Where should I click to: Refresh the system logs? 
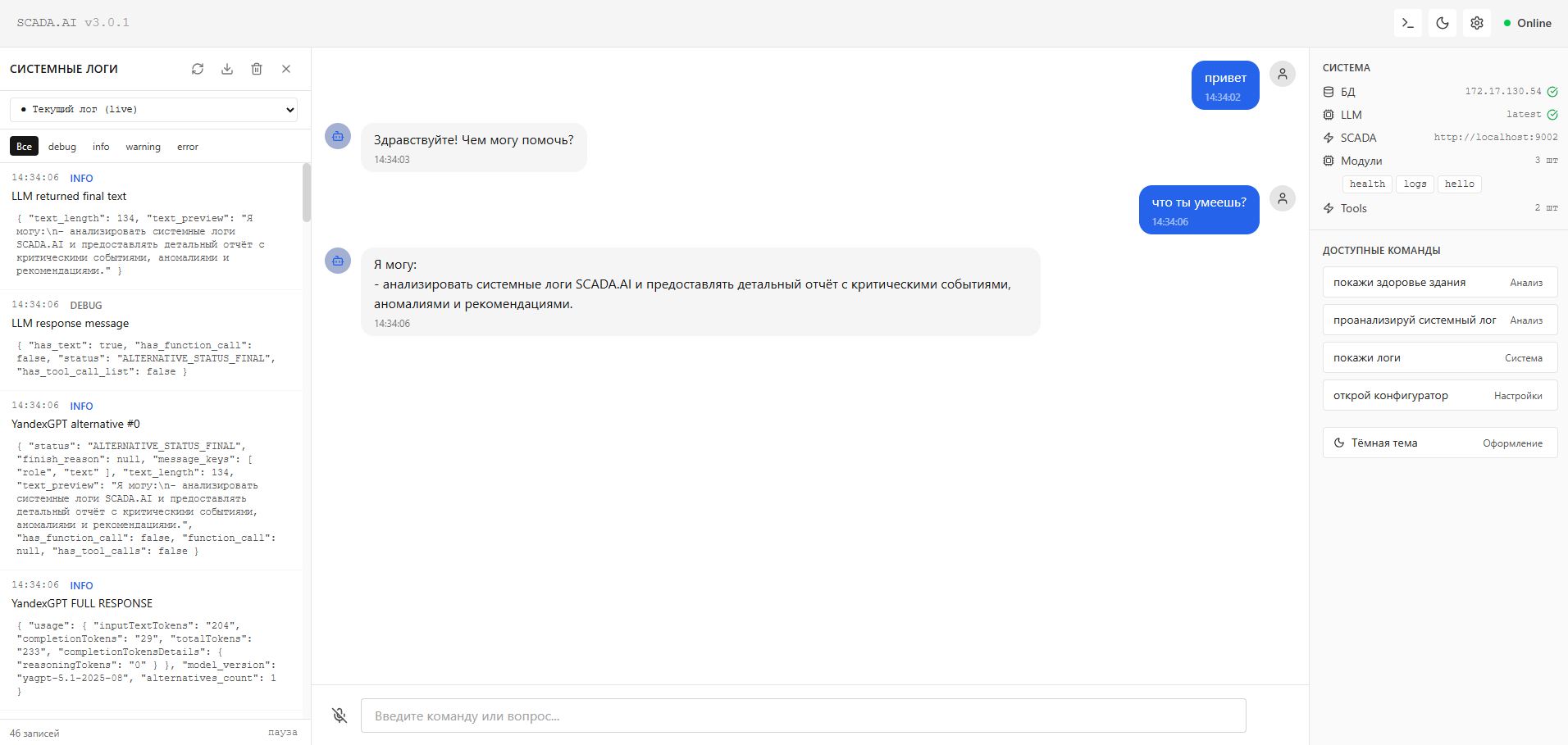click(198, 69)
